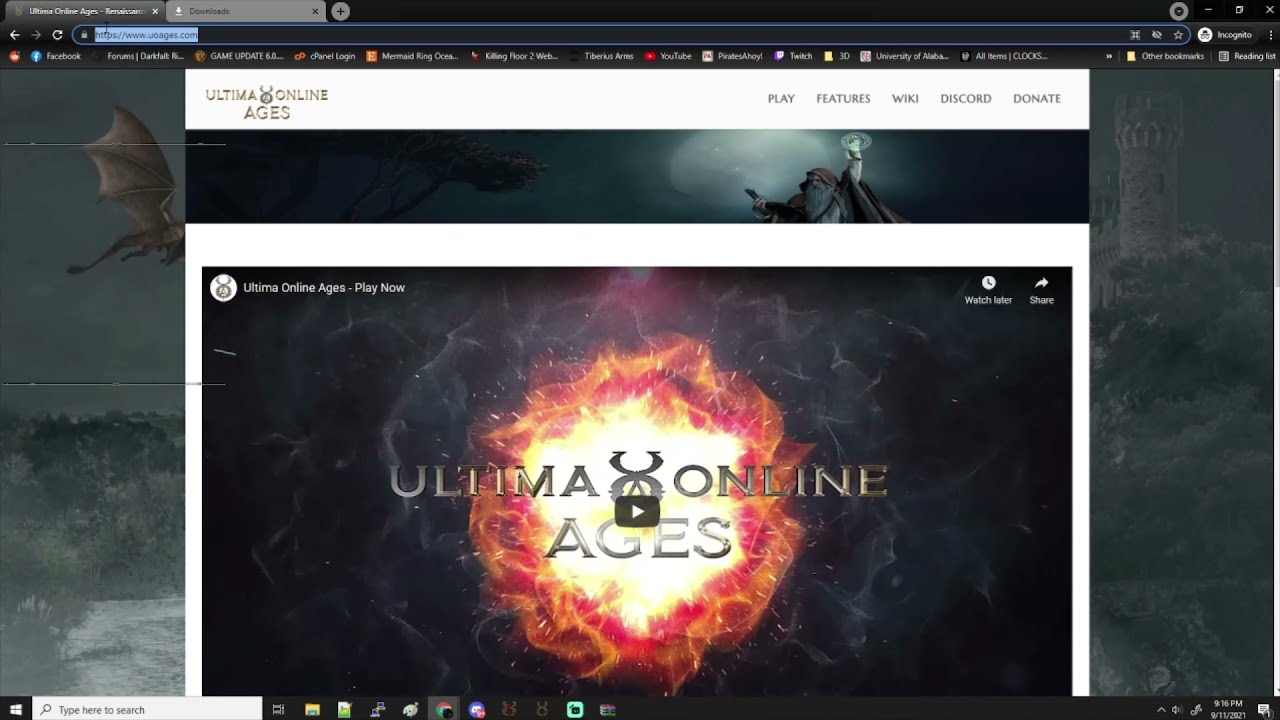
Task: Open the Forums Darkfall bookmark
Action: point(138,56)
